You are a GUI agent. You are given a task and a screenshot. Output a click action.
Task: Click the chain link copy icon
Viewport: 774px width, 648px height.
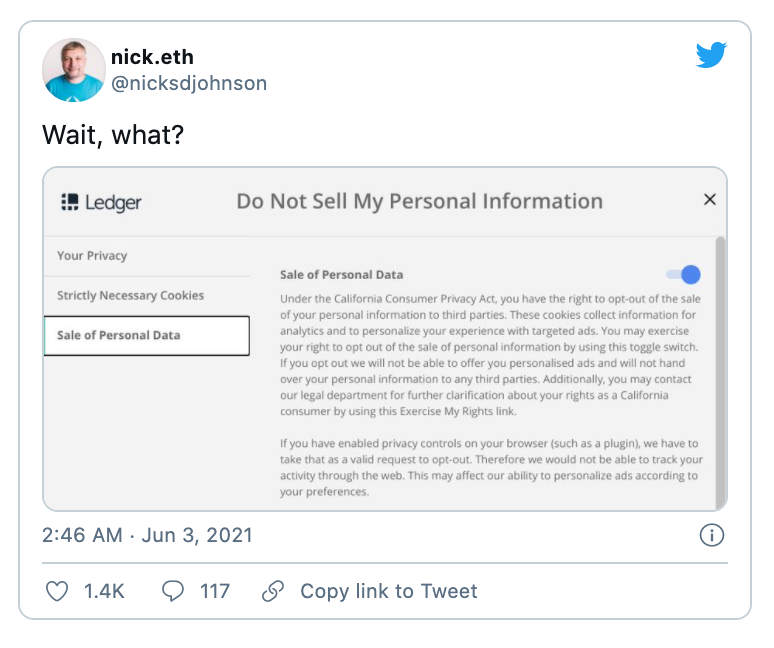[273, 591]
